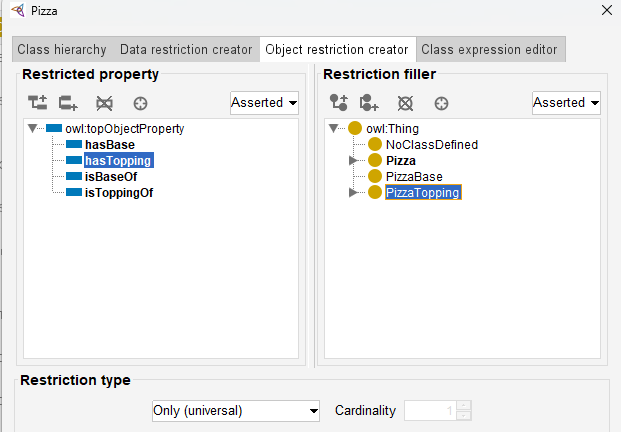Select Object restriction creator tab
The width and height of the screenshot is (621, 432).
pyautogui.click(x=337, y=49)
